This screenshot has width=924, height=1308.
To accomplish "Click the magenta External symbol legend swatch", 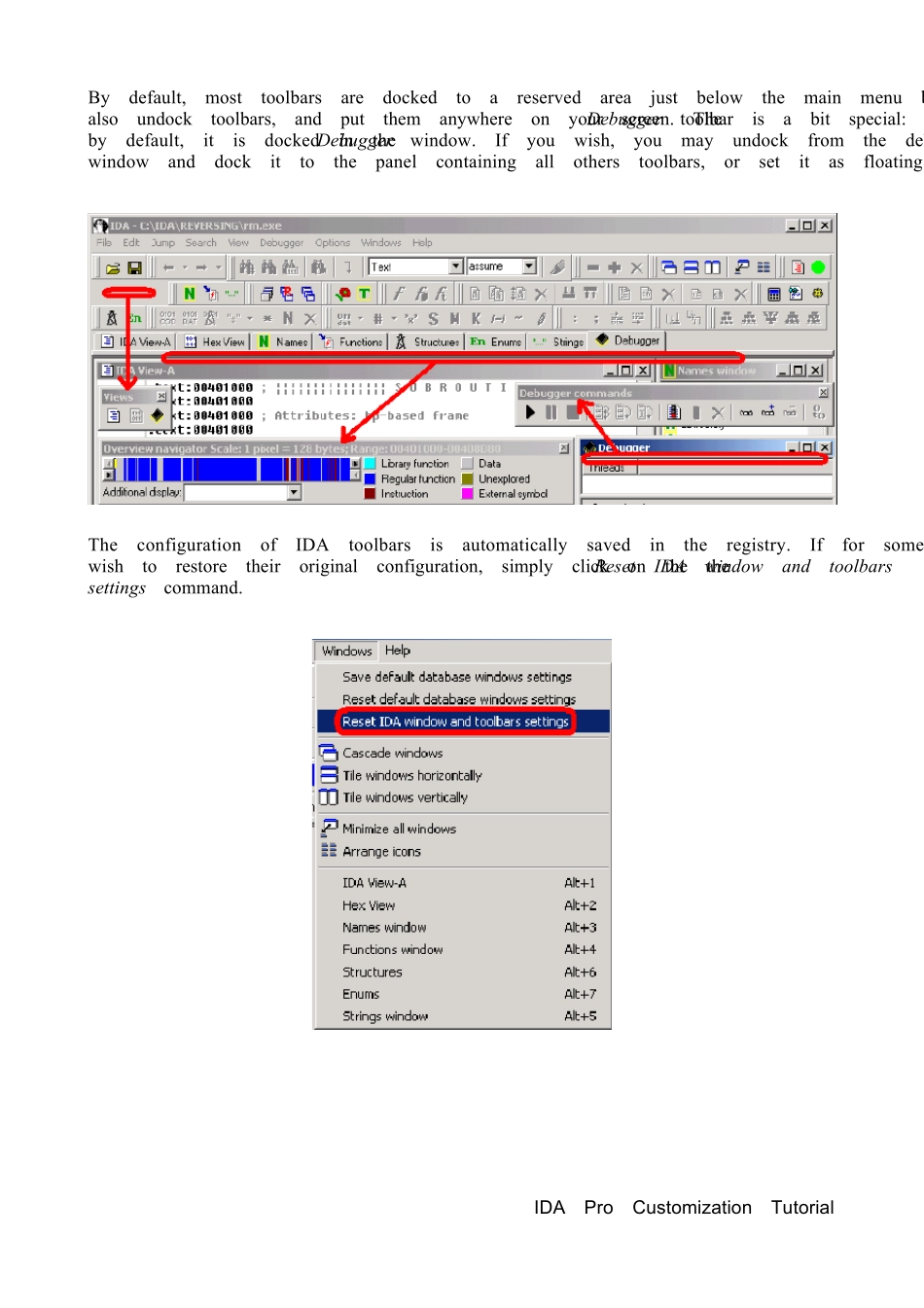I will pyautogui.click(x=467, y=494).
